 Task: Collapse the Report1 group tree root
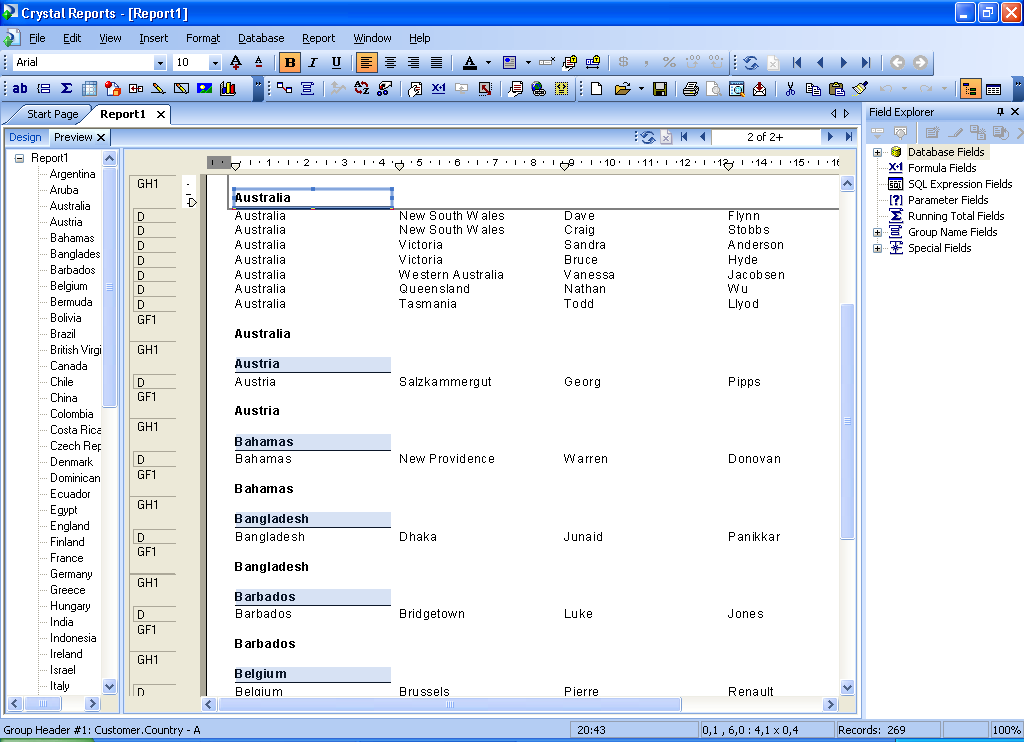click(x=20, y=158)
